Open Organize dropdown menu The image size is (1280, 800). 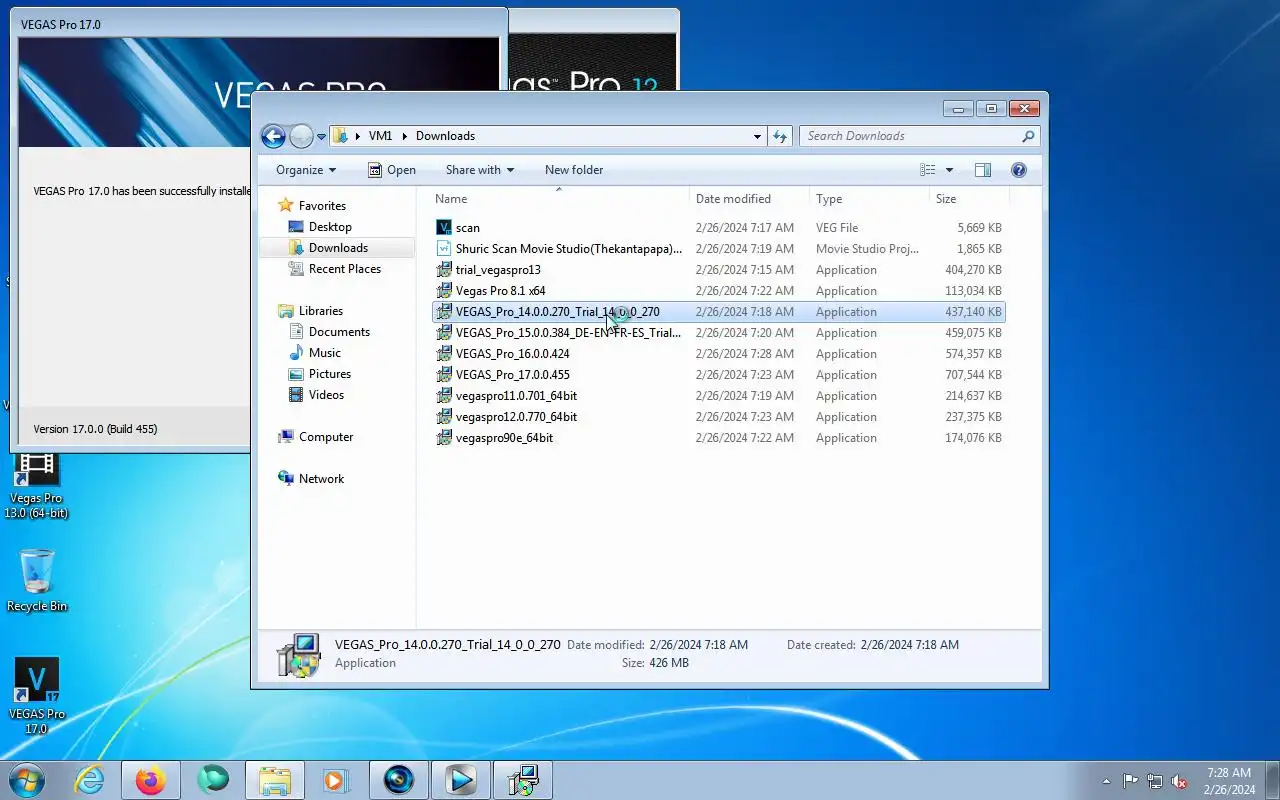(x=306, y=170)
